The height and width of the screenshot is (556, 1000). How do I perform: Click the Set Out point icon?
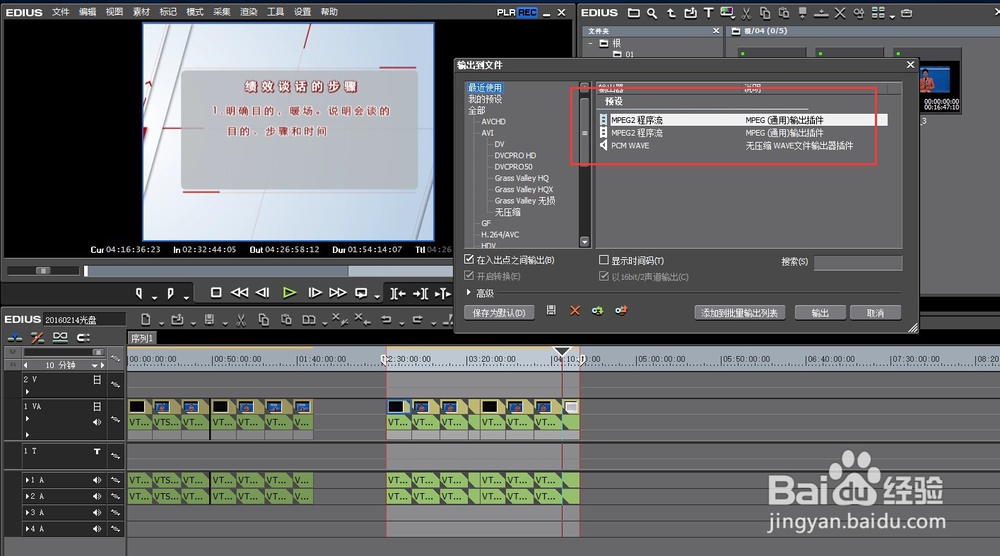[170, 293]
